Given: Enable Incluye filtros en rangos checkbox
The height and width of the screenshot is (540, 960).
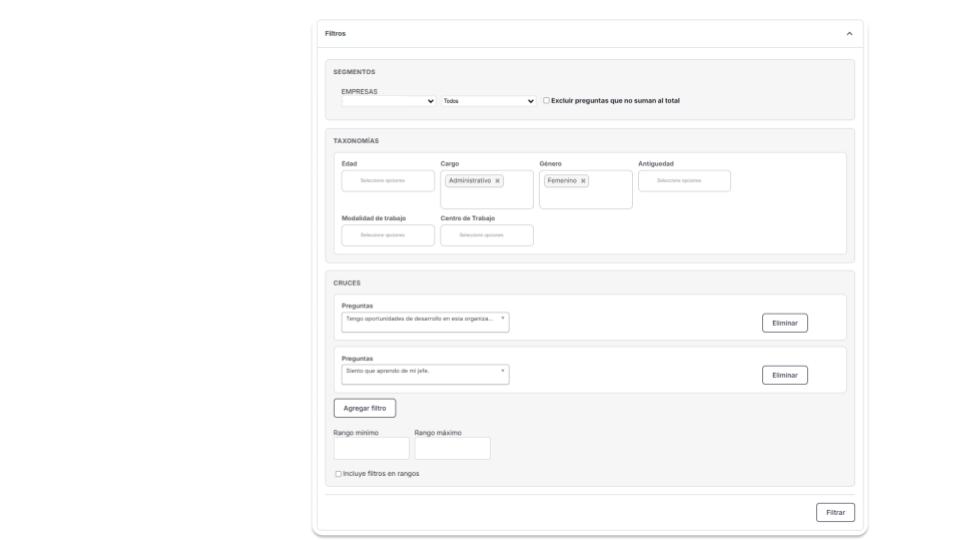Looking at the screenshot, I should click(x=338, y=474).
